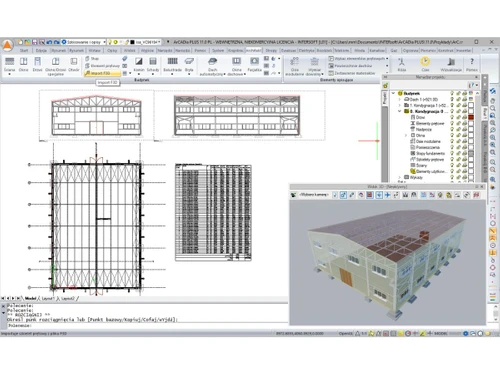This screenshot has width=500, height=375.
Task: Select the Komin chimney tool
Action: pos(139,64)
